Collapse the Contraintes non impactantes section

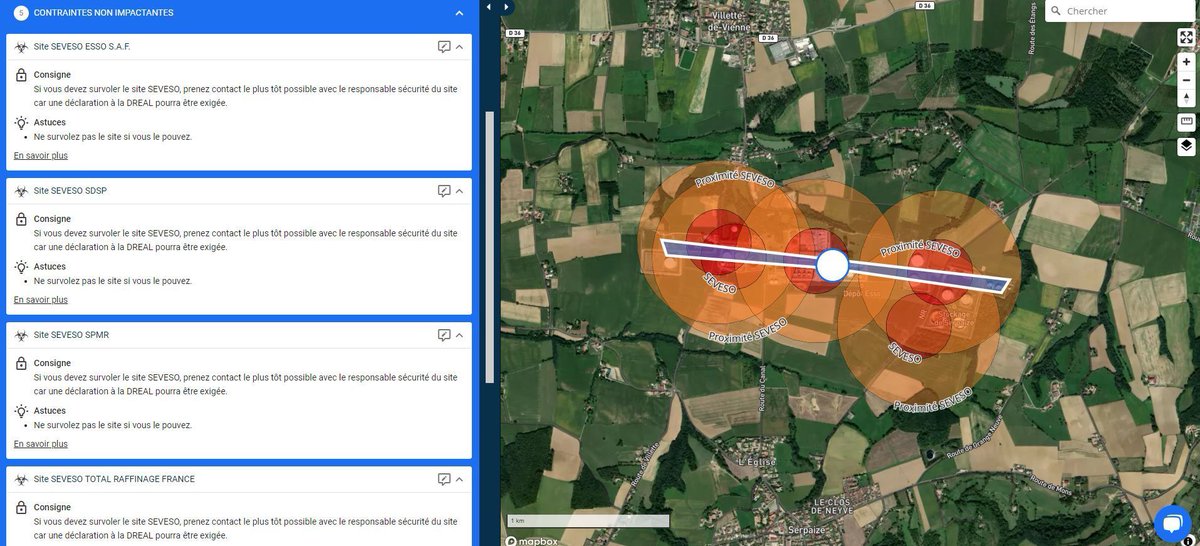click(x=459, y=13)
